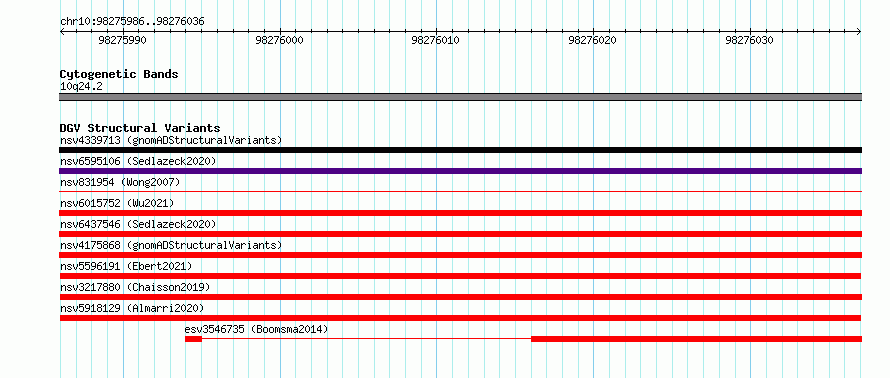Open variant nsv3217880 (Chaisson2019) label

(135, 287)
